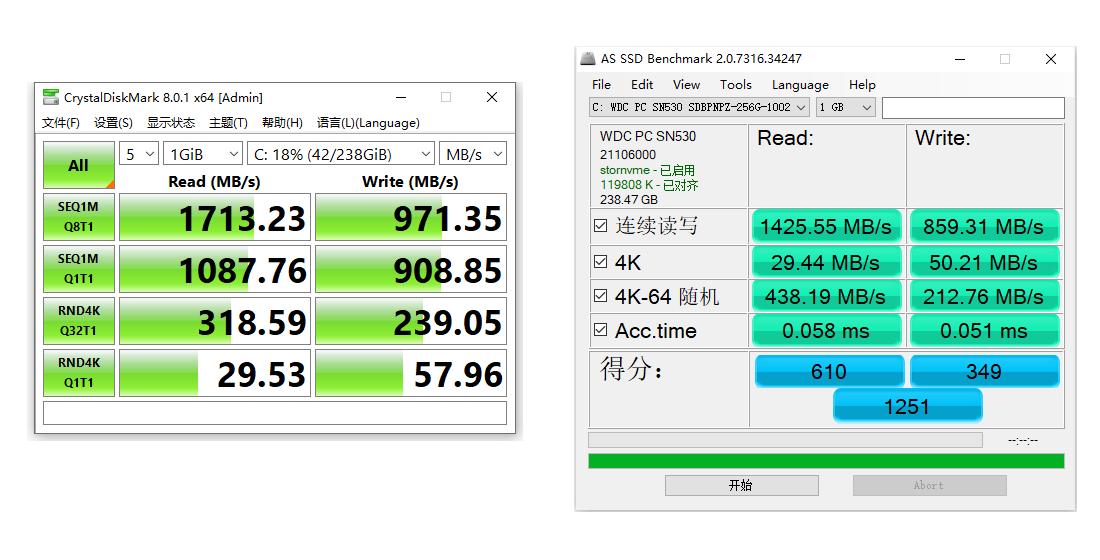Click the 859.31 MB/s sequential write value
Image resolution: width=1100 pixels, height=560 pixels.
point(984,227)
